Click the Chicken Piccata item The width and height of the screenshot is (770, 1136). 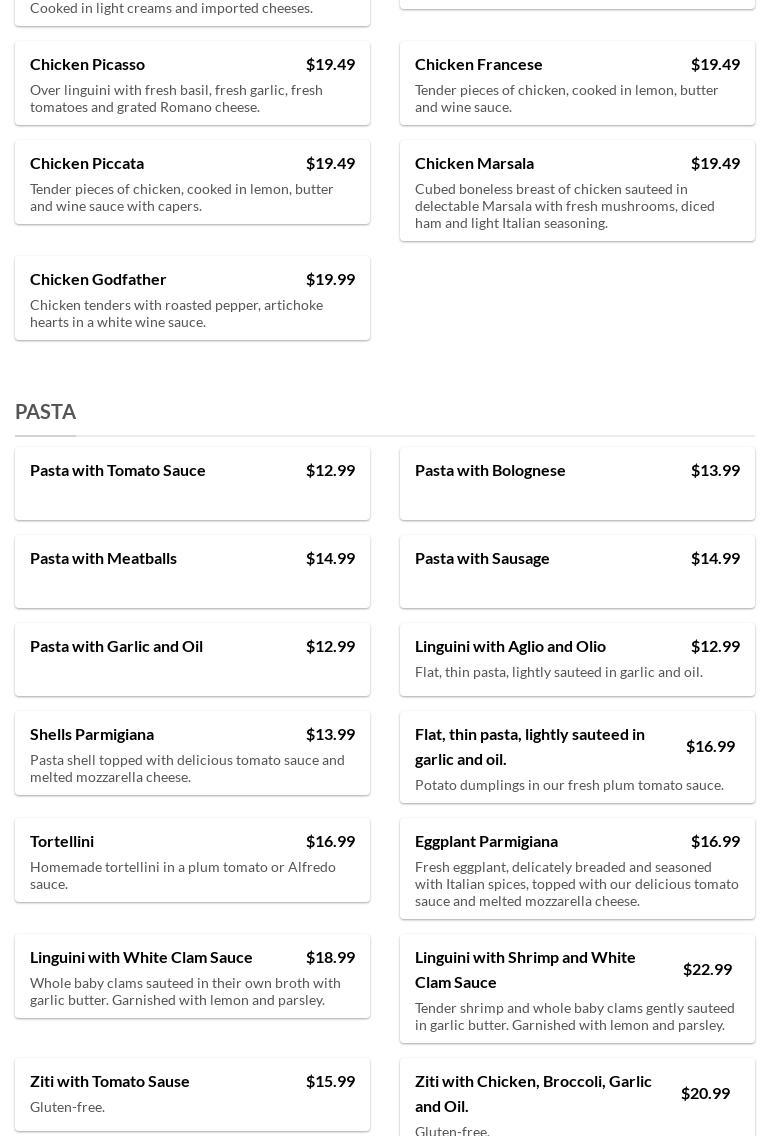point(192,182)
